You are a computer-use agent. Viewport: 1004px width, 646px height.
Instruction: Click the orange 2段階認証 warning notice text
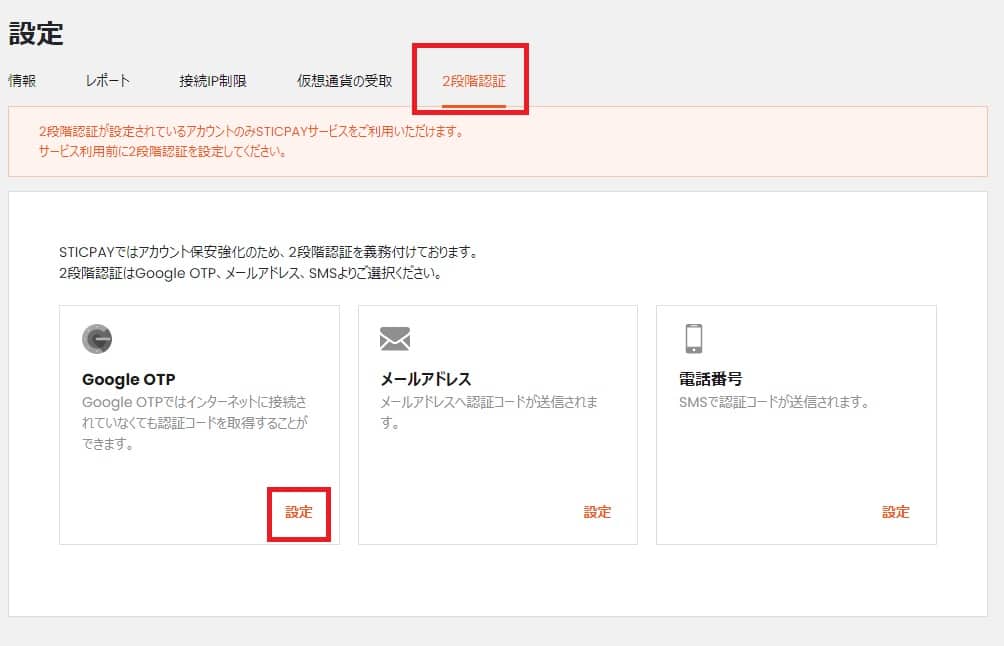tap(251, 141)
